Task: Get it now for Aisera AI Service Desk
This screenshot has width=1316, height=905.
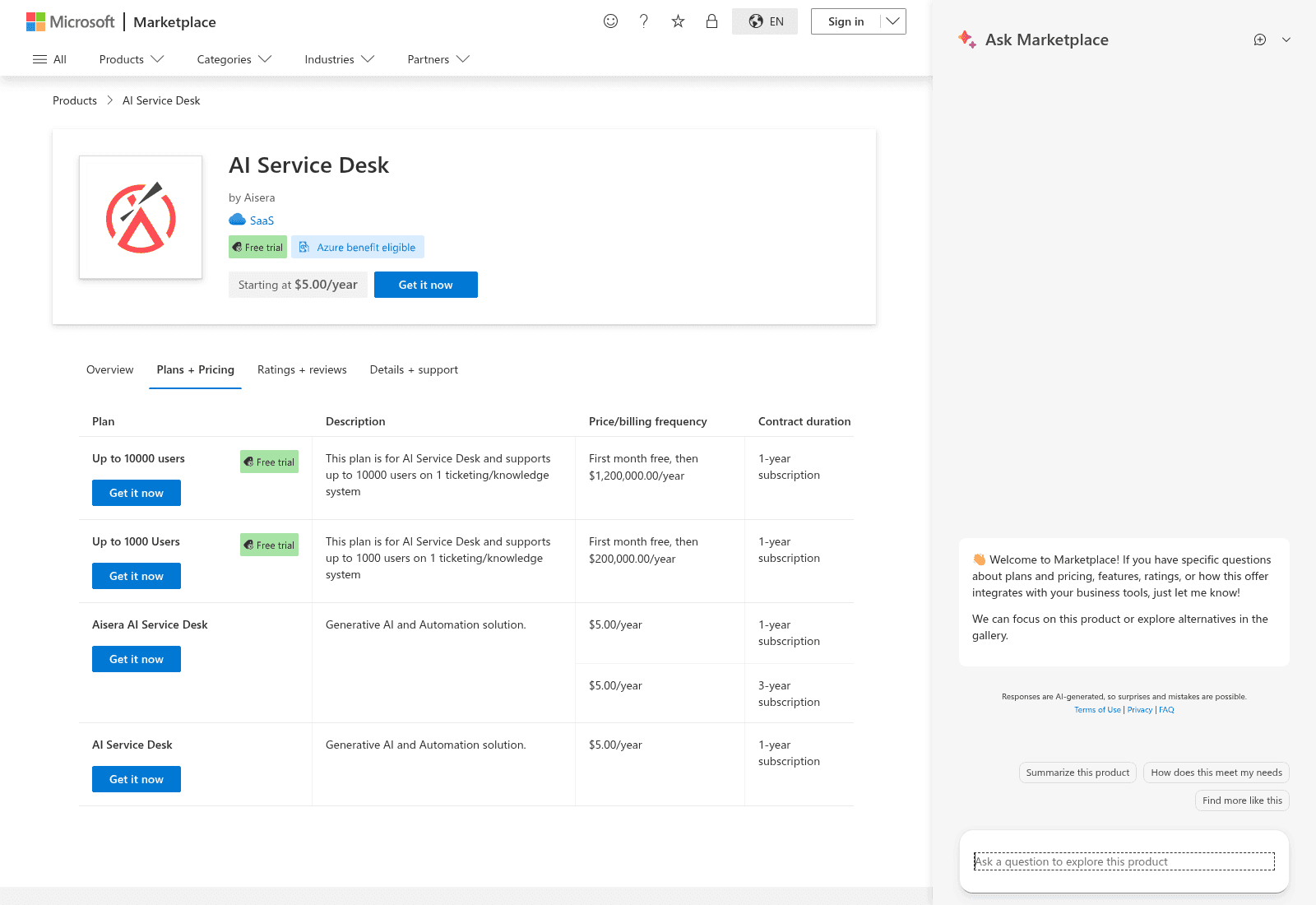Action: tap(137, 659)
